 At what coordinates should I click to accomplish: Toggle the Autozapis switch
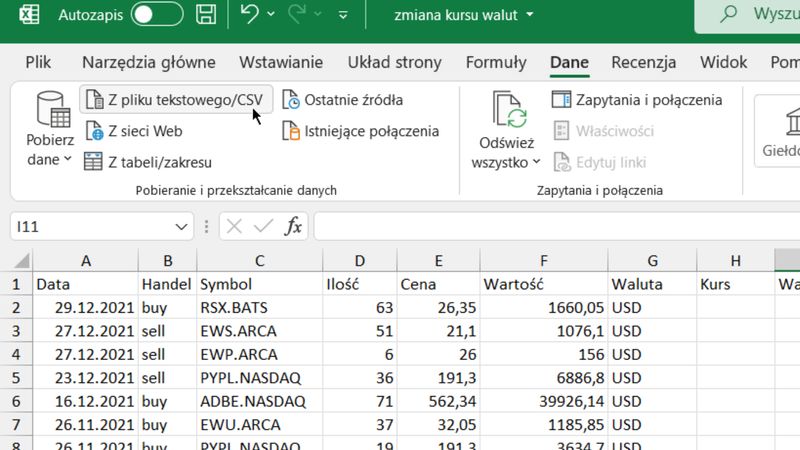click(x=157, y=15)
